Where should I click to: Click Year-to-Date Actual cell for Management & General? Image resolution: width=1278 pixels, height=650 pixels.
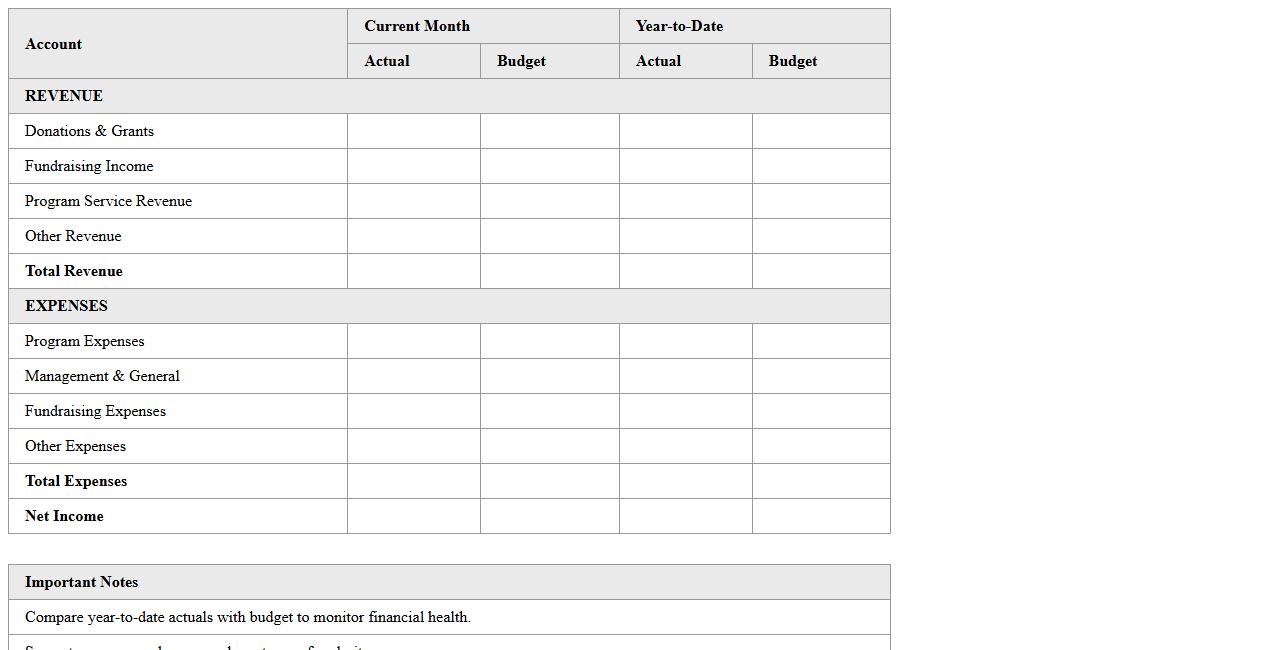click(x=685, y=376)
